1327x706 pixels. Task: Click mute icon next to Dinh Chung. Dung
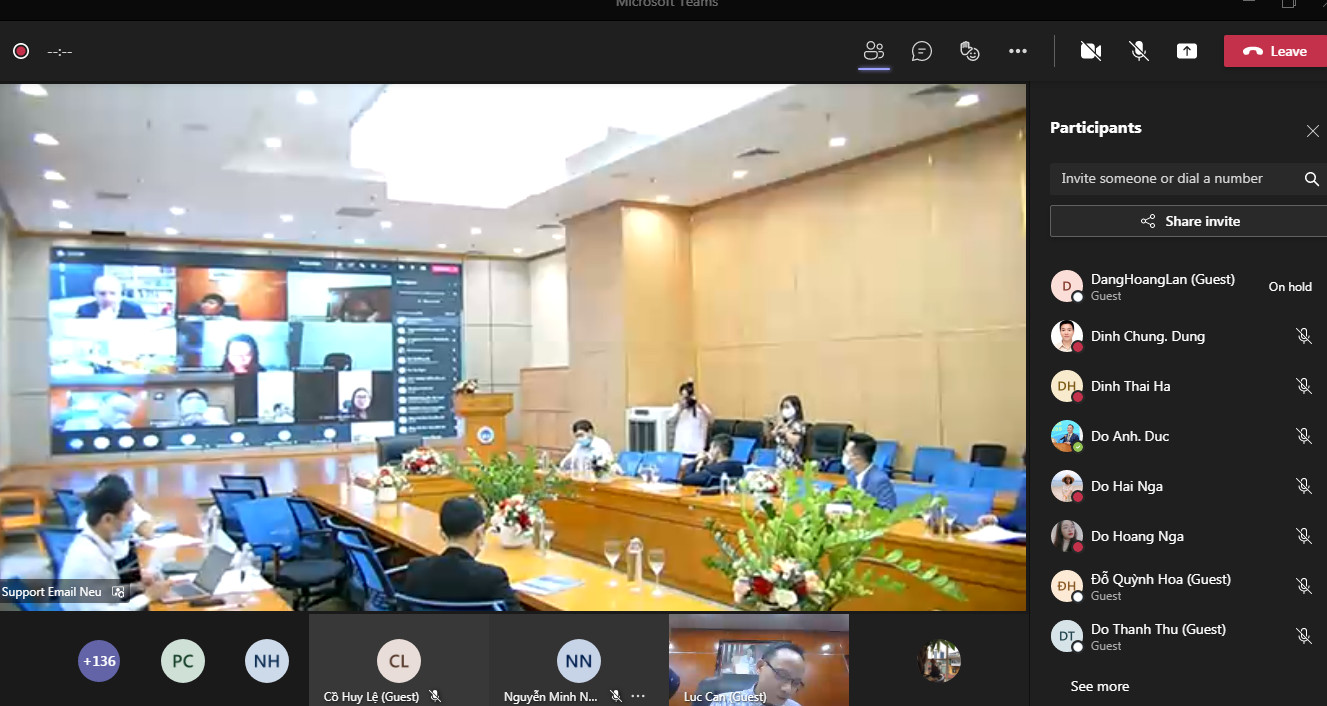coord(1304,336)
